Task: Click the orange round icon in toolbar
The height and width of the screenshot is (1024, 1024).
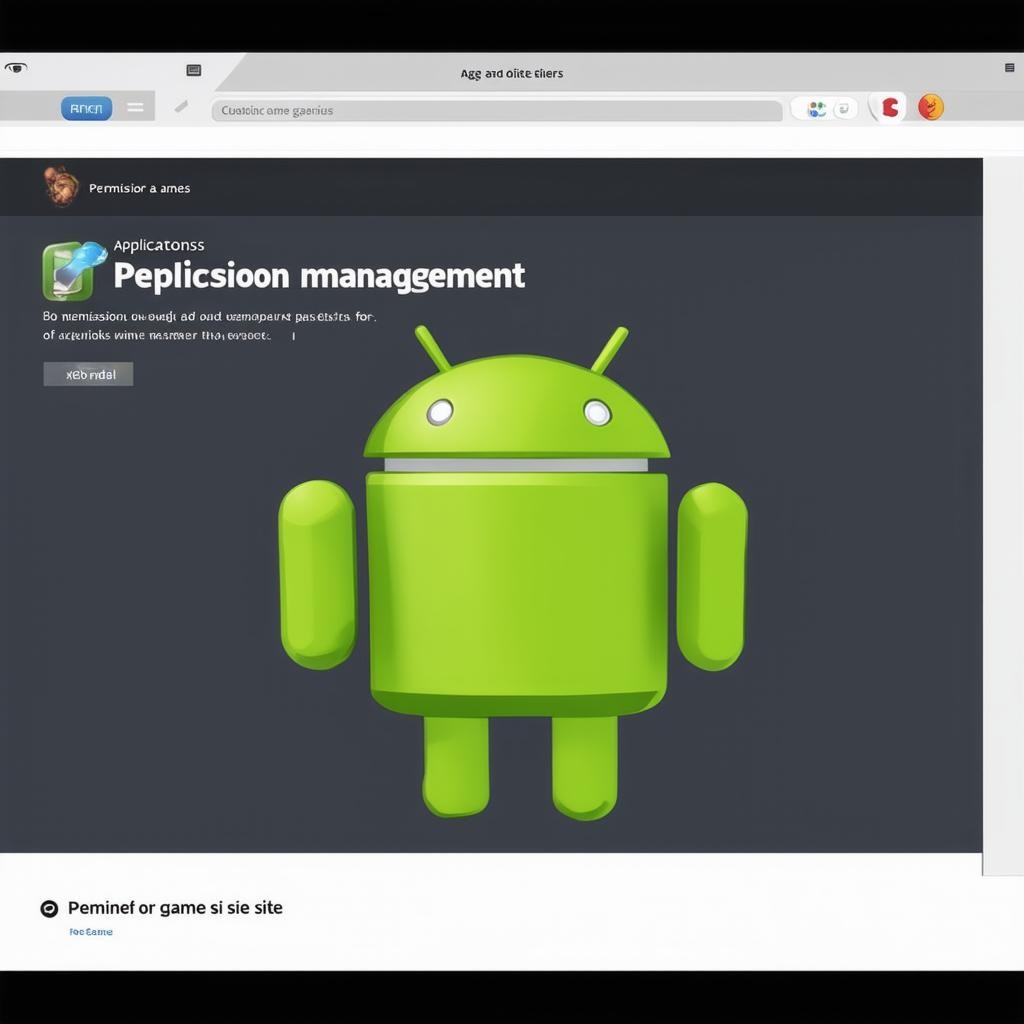Action: (x=930, y=107)
